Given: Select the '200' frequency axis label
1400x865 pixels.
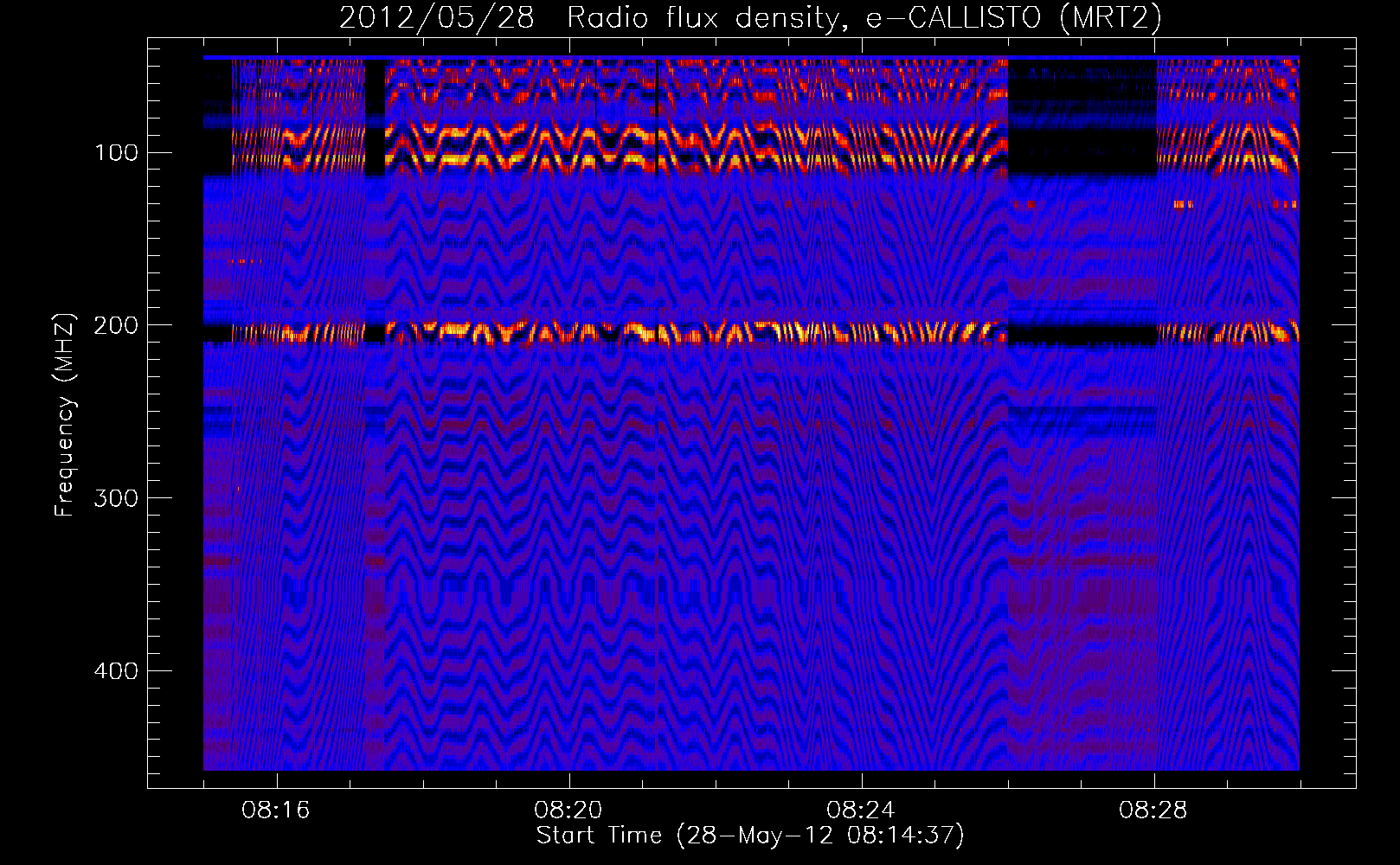Looking at the screenshot, I should coord(116,325).
